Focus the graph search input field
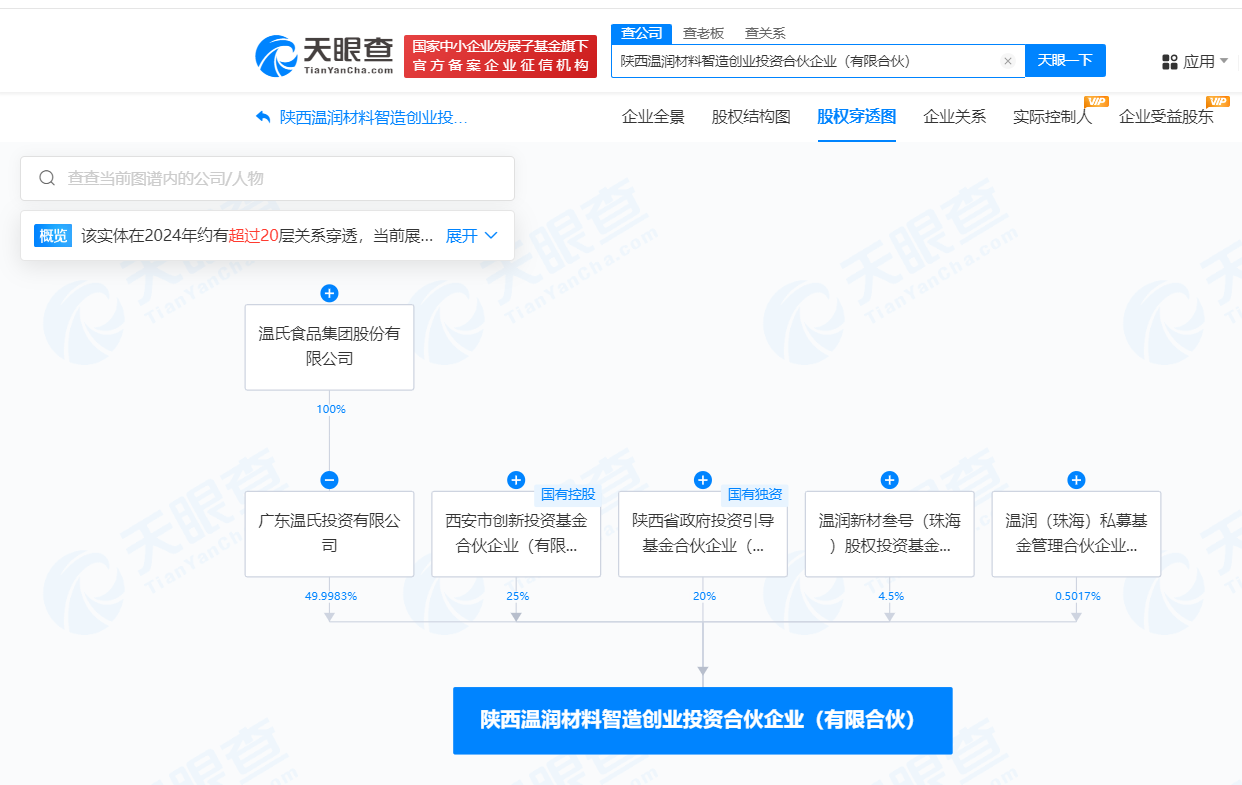1242x785 pixels. (x=280, y=178)
